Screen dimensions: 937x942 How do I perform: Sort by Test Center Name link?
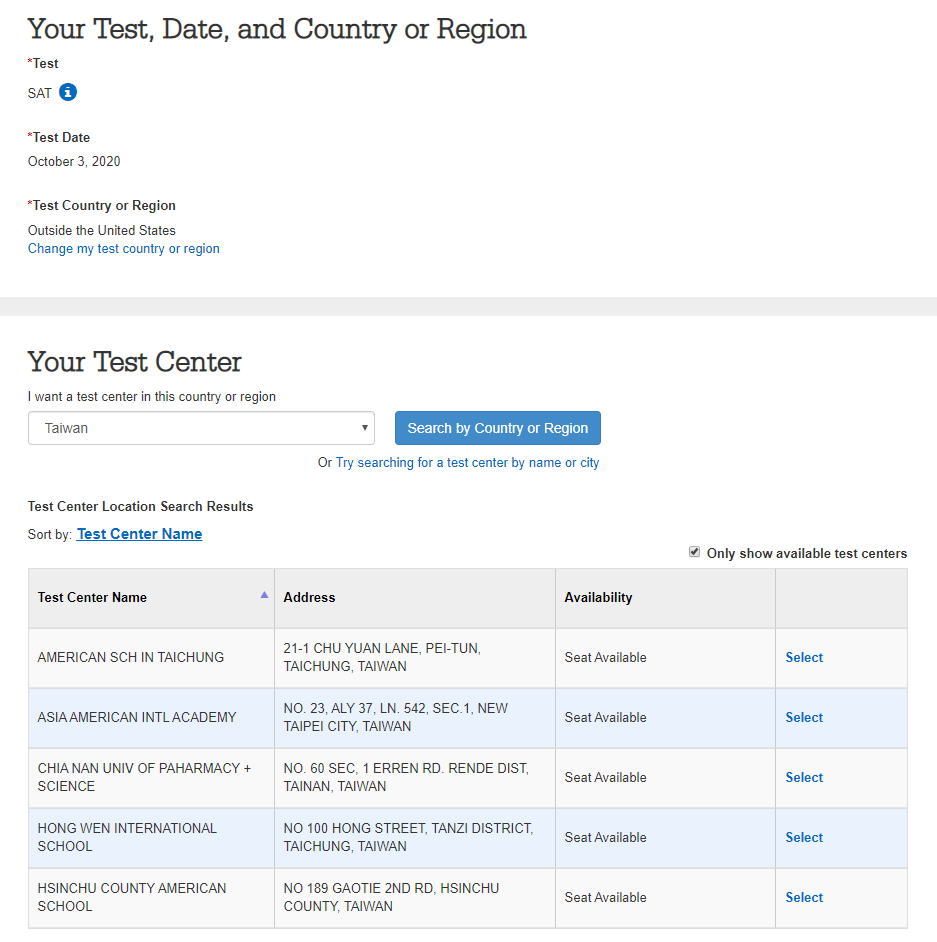point(139,534)
